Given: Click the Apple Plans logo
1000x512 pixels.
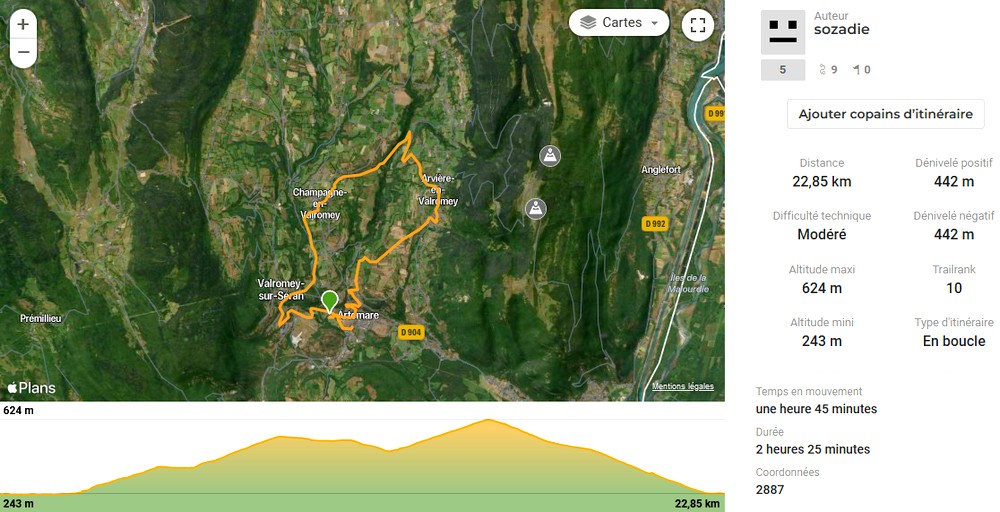Looking at the screenshot, I should tap(32, 388).
